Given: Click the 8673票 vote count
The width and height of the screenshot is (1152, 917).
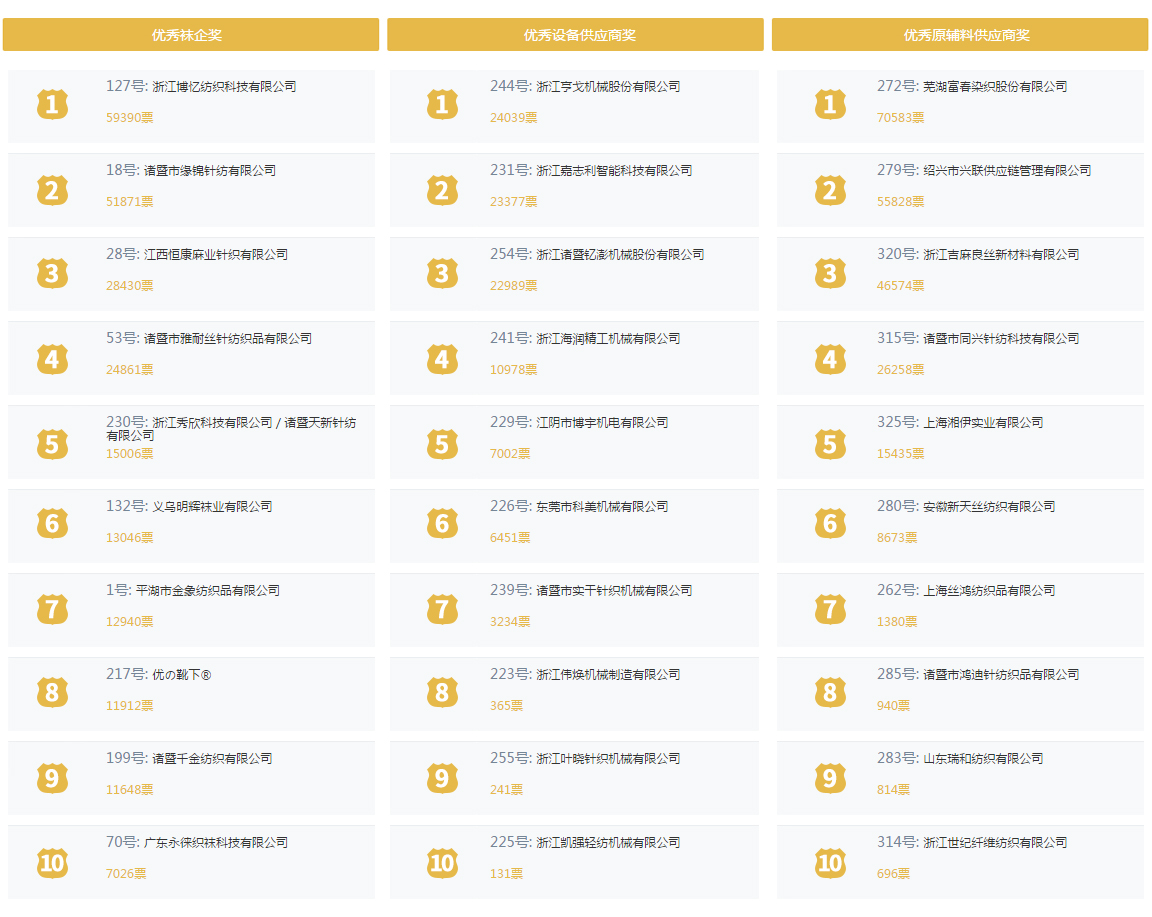Looking at the screenshot, I should click(x=897, y=538).
